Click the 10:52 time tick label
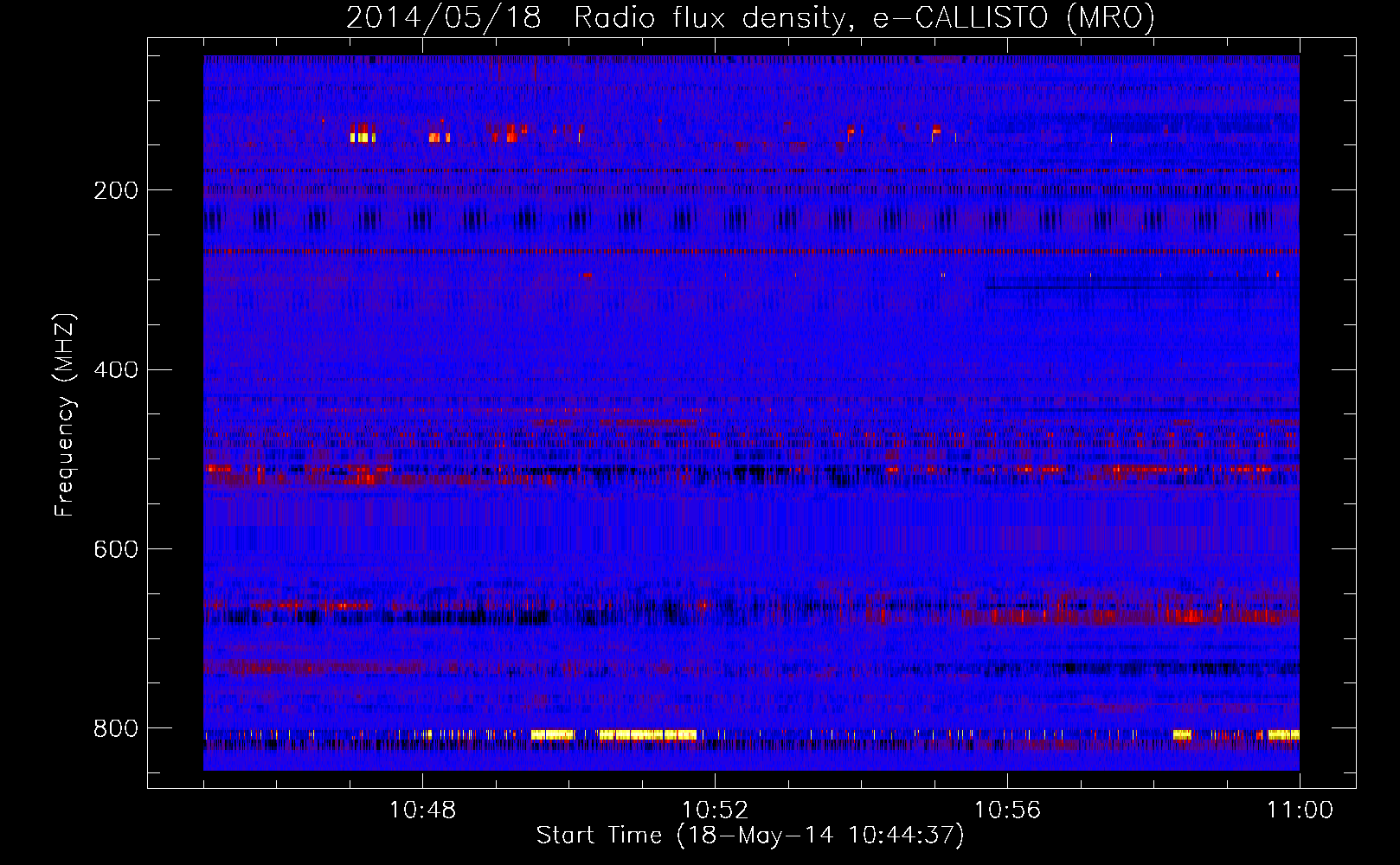Image resolution: width=1400 pixels, height=865 pixels. (x=715, y=811)
